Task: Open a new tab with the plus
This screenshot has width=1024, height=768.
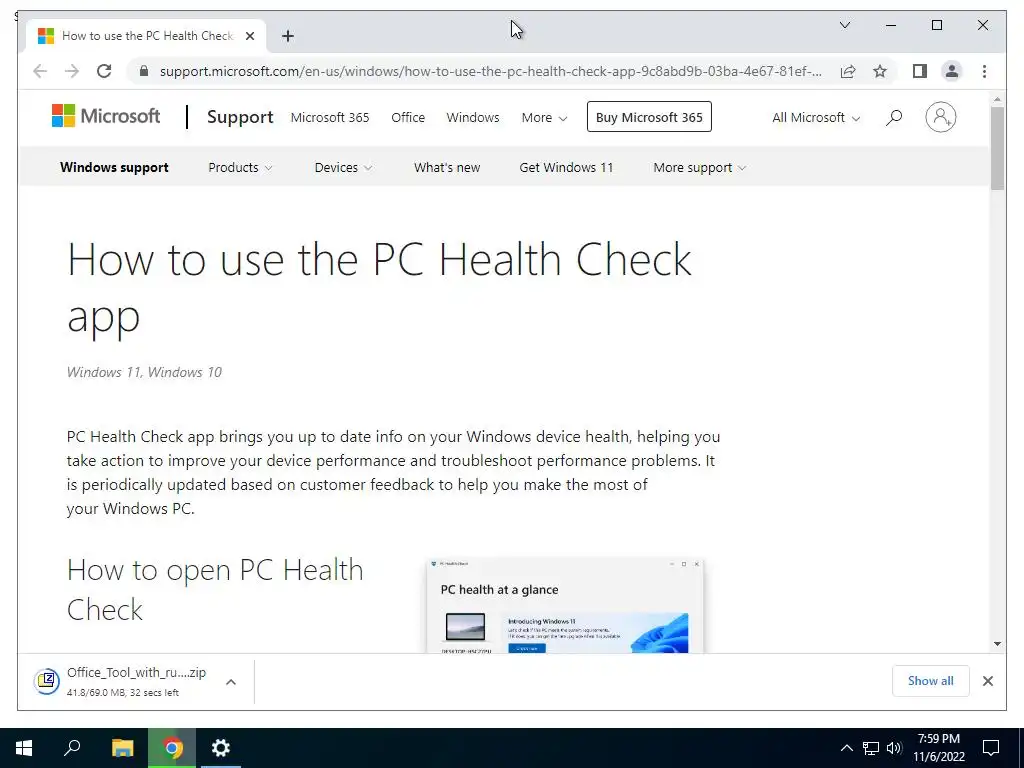Action: click(288, 36)
